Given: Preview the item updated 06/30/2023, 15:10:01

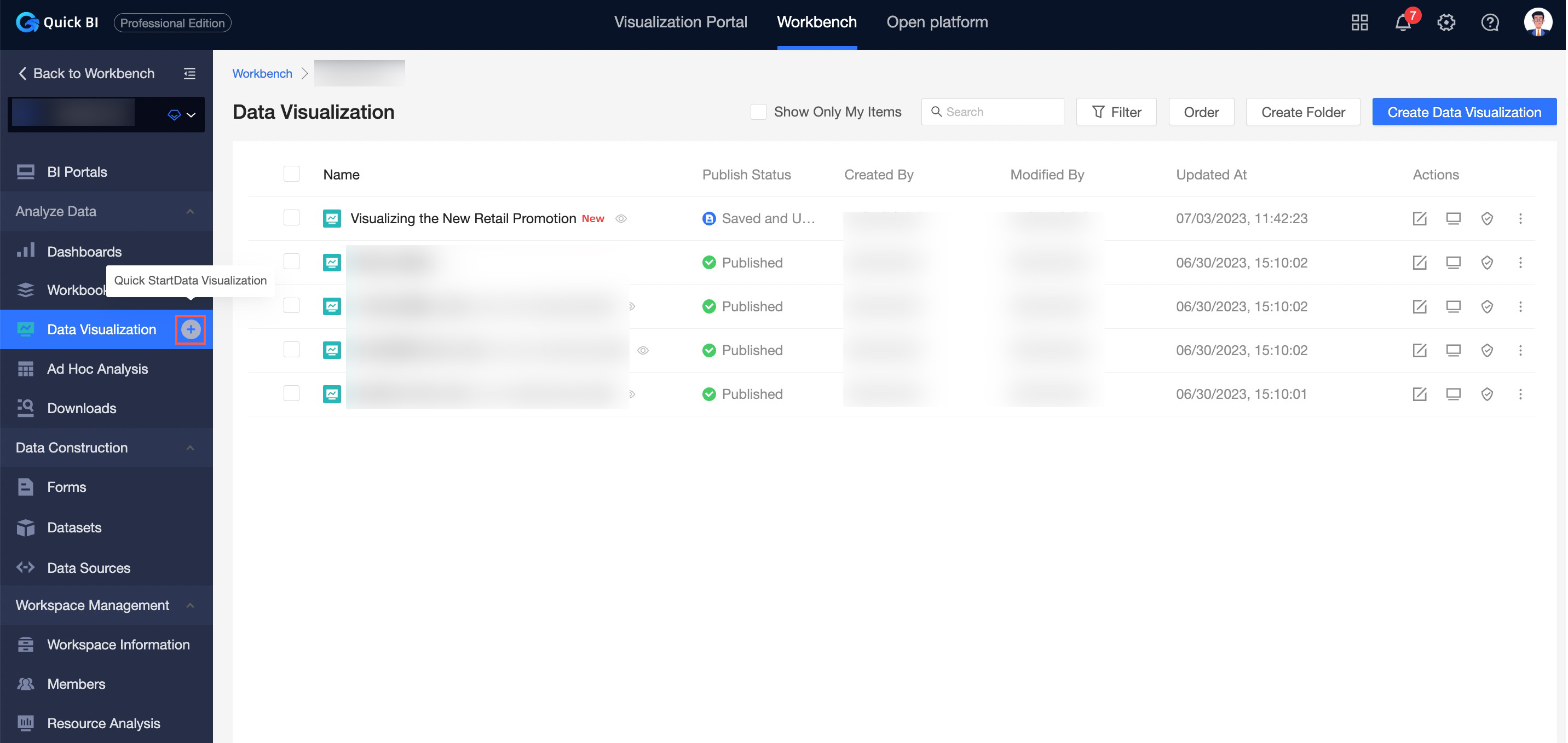Looking at the screenshot, I should tap(1453, 394).
